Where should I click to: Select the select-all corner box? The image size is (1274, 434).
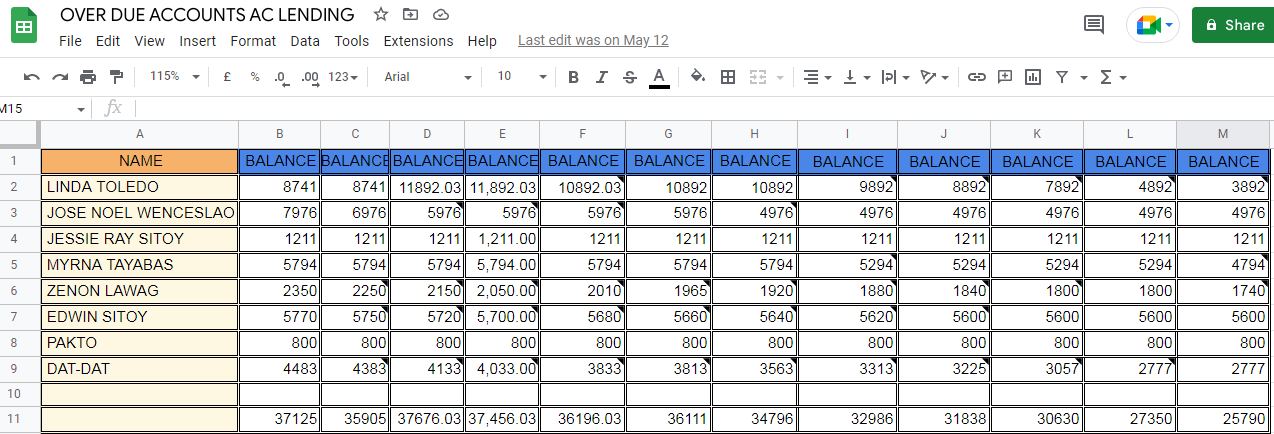pyautogui.click(x=18, y=134)
